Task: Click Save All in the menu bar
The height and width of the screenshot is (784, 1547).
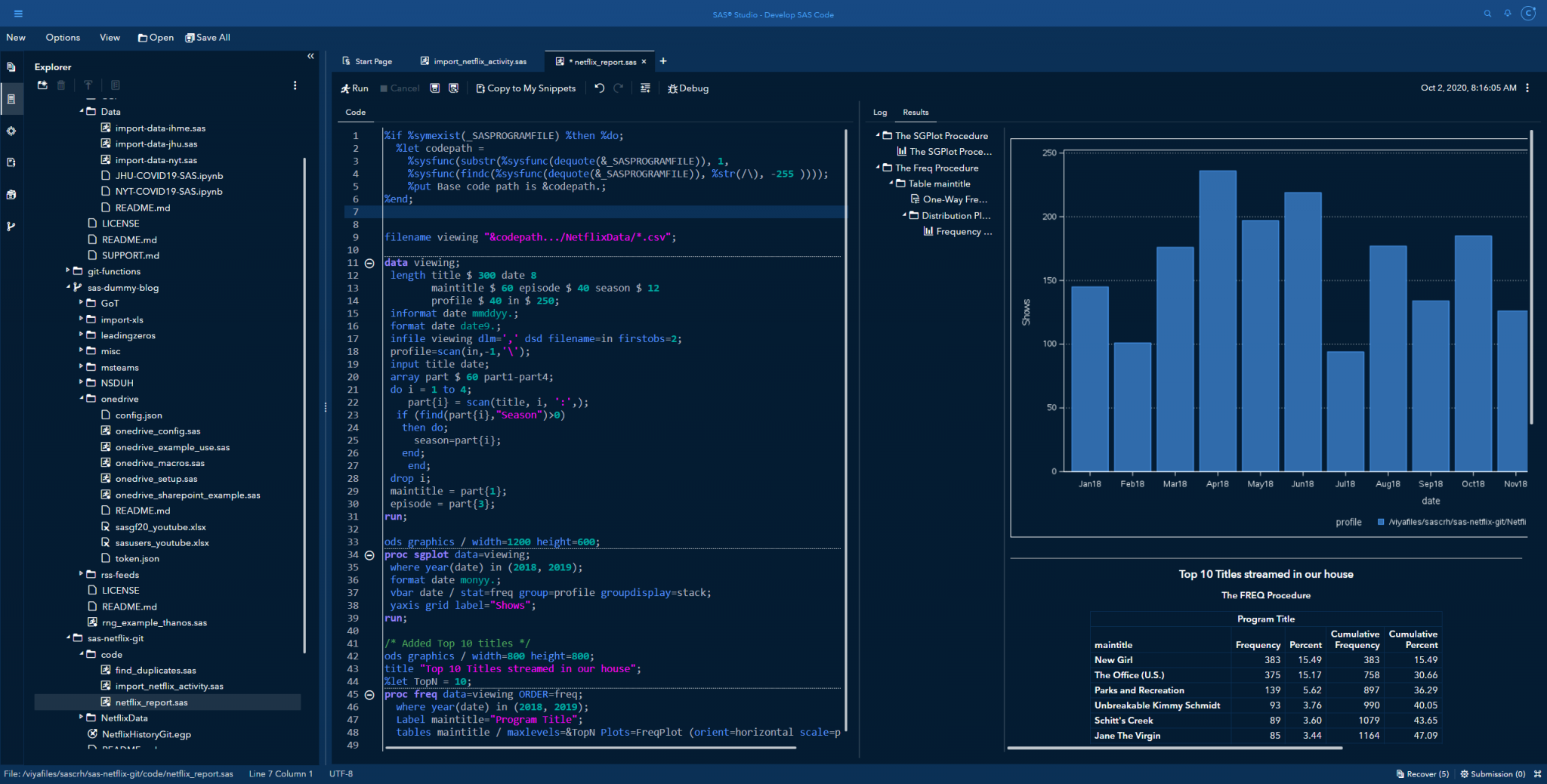Action: click(208, 38)
